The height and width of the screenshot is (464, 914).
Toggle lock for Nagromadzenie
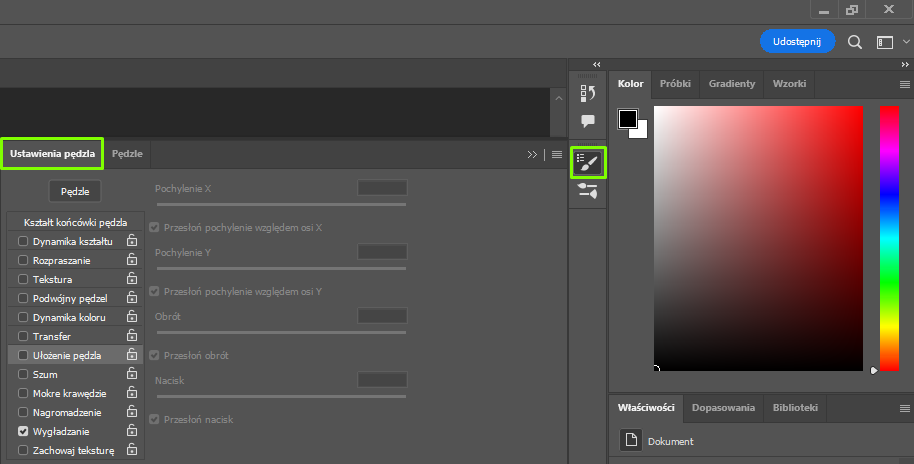tap(132, 412)
